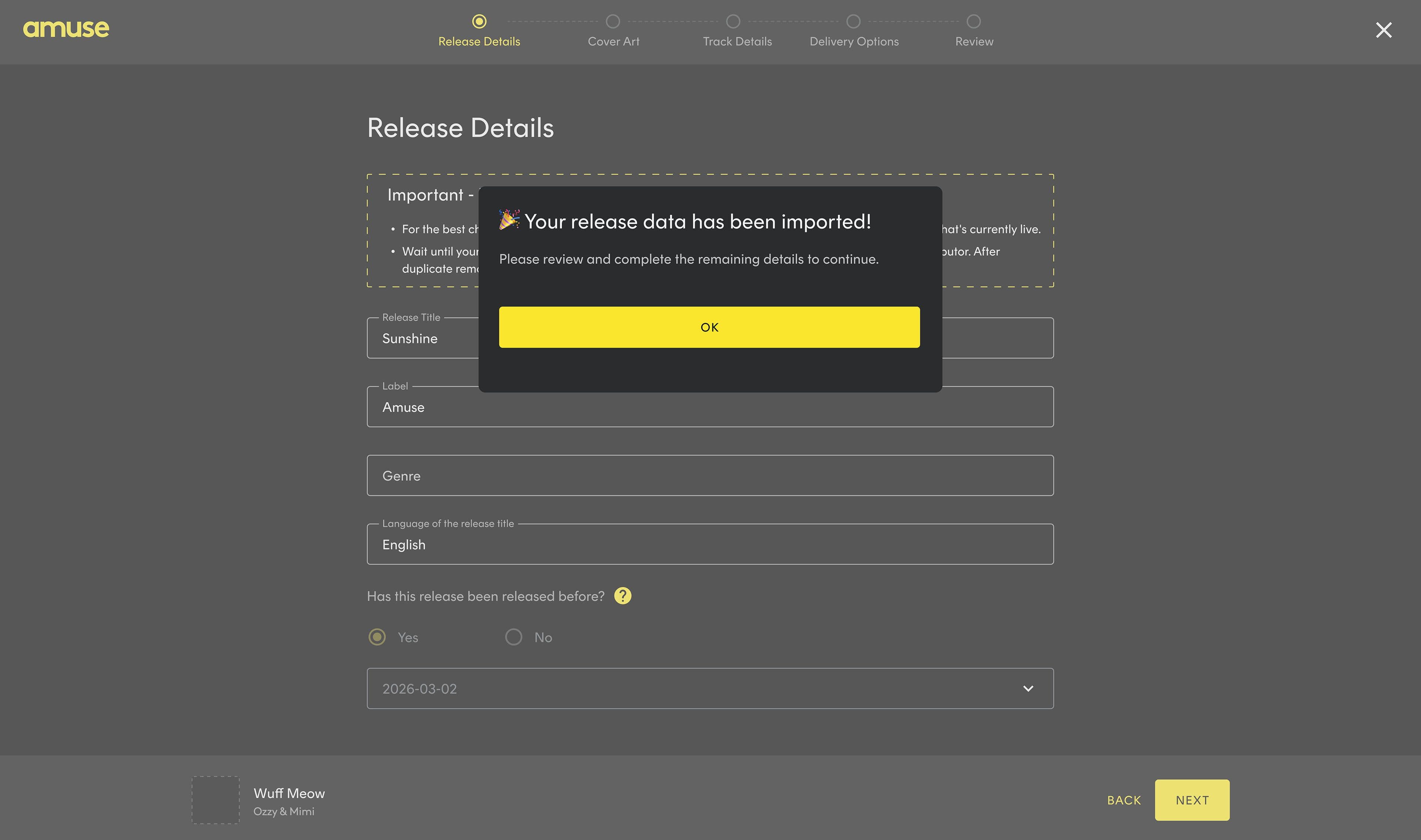1421x840 pixels.
Task: Close the release wizard with the X icon
Action: (1384, 30)
